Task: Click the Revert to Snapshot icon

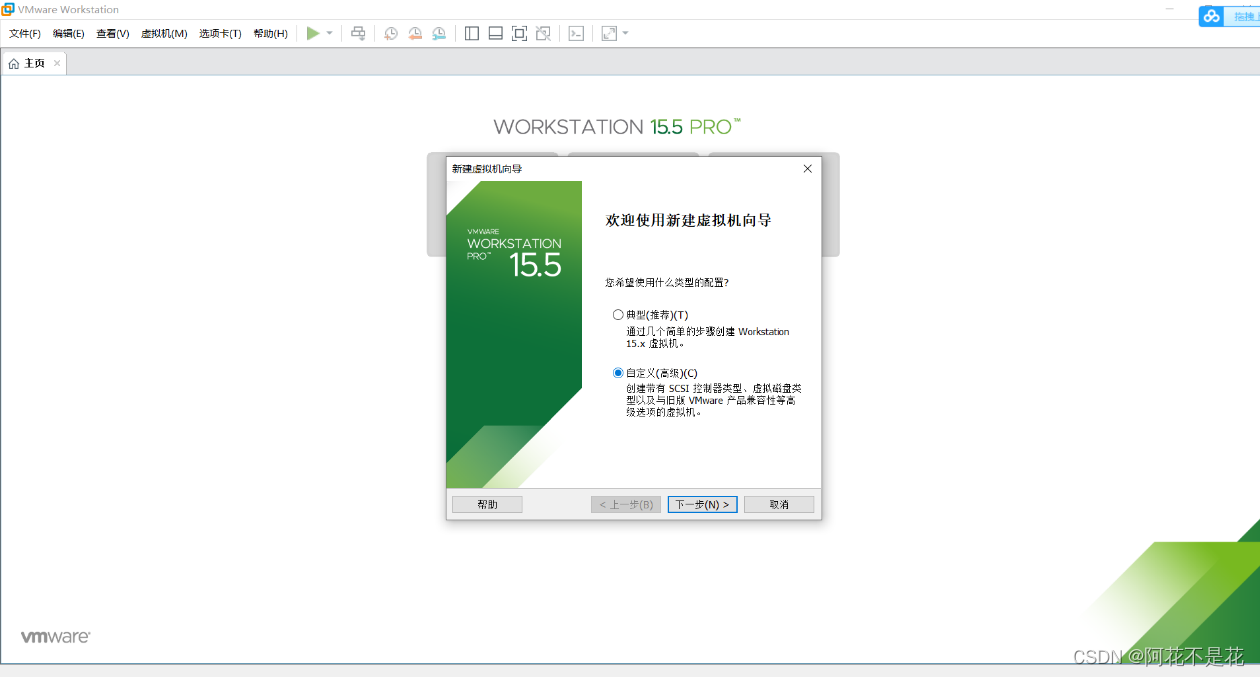Action: tap(415, 33)
